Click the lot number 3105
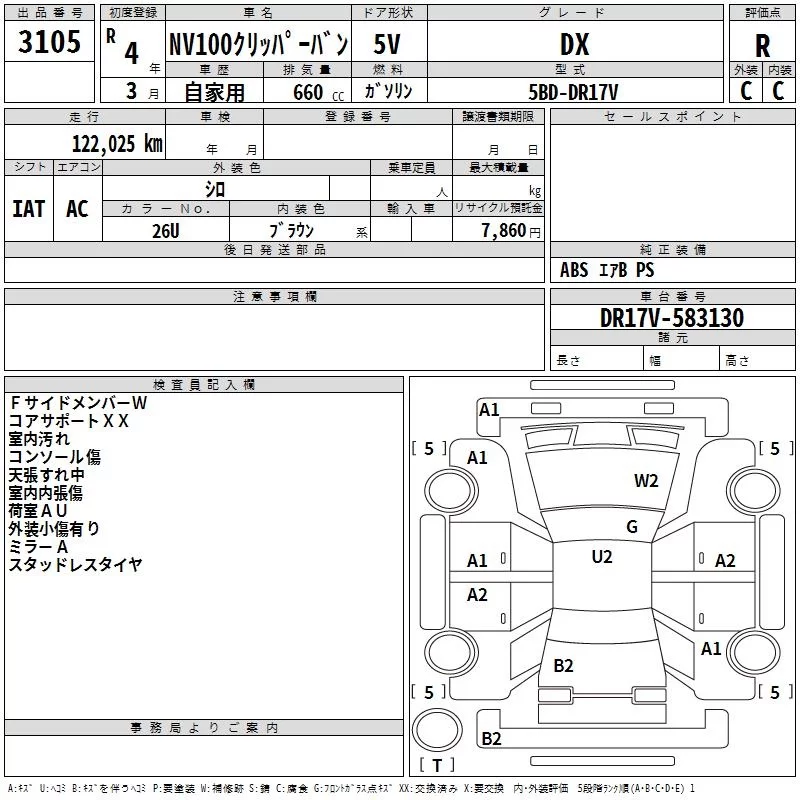This screenshot has height=800, width=800. pyautogui.click(x=49, y=41)
